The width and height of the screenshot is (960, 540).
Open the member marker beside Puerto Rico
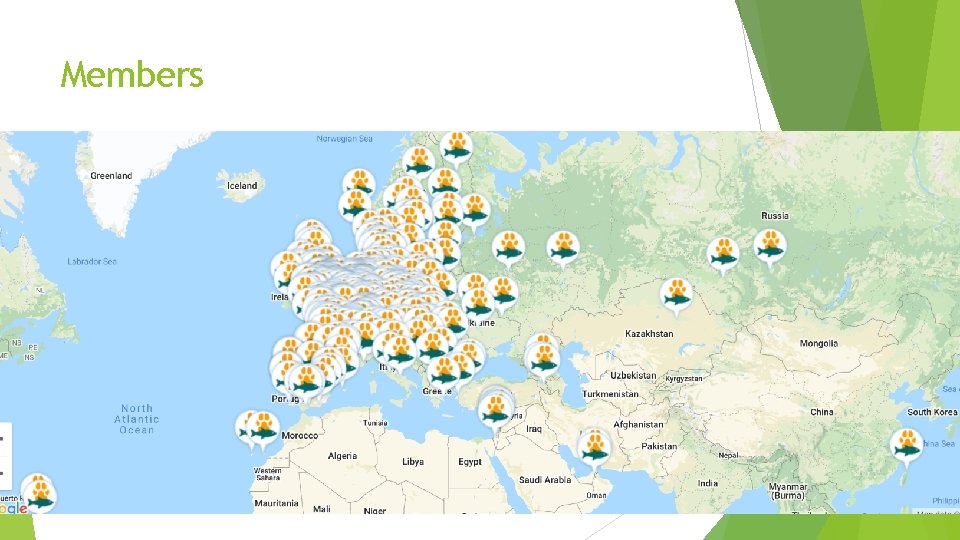click(40, 495)
